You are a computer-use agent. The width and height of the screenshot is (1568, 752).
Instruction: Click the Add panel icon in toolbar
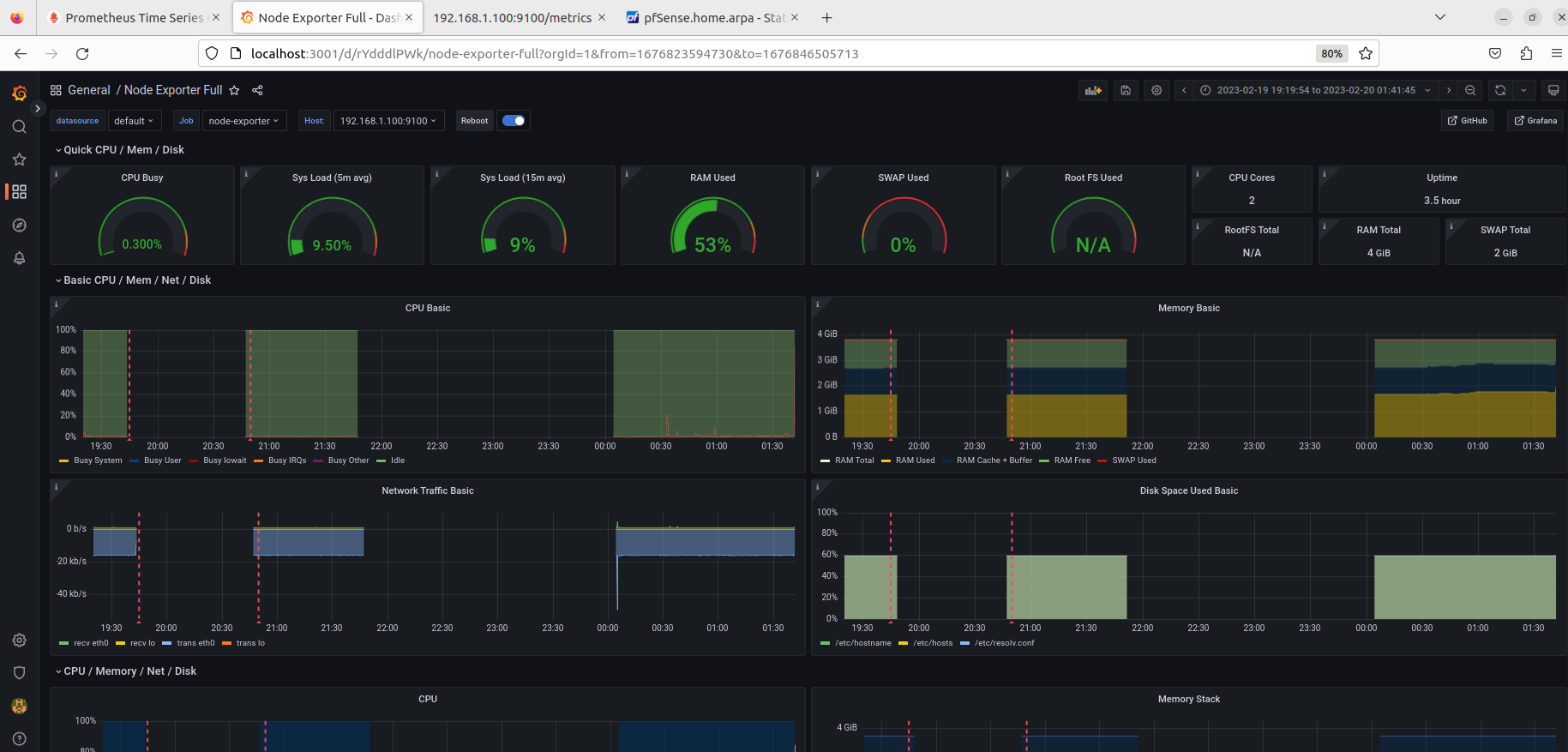point(1092,90)
